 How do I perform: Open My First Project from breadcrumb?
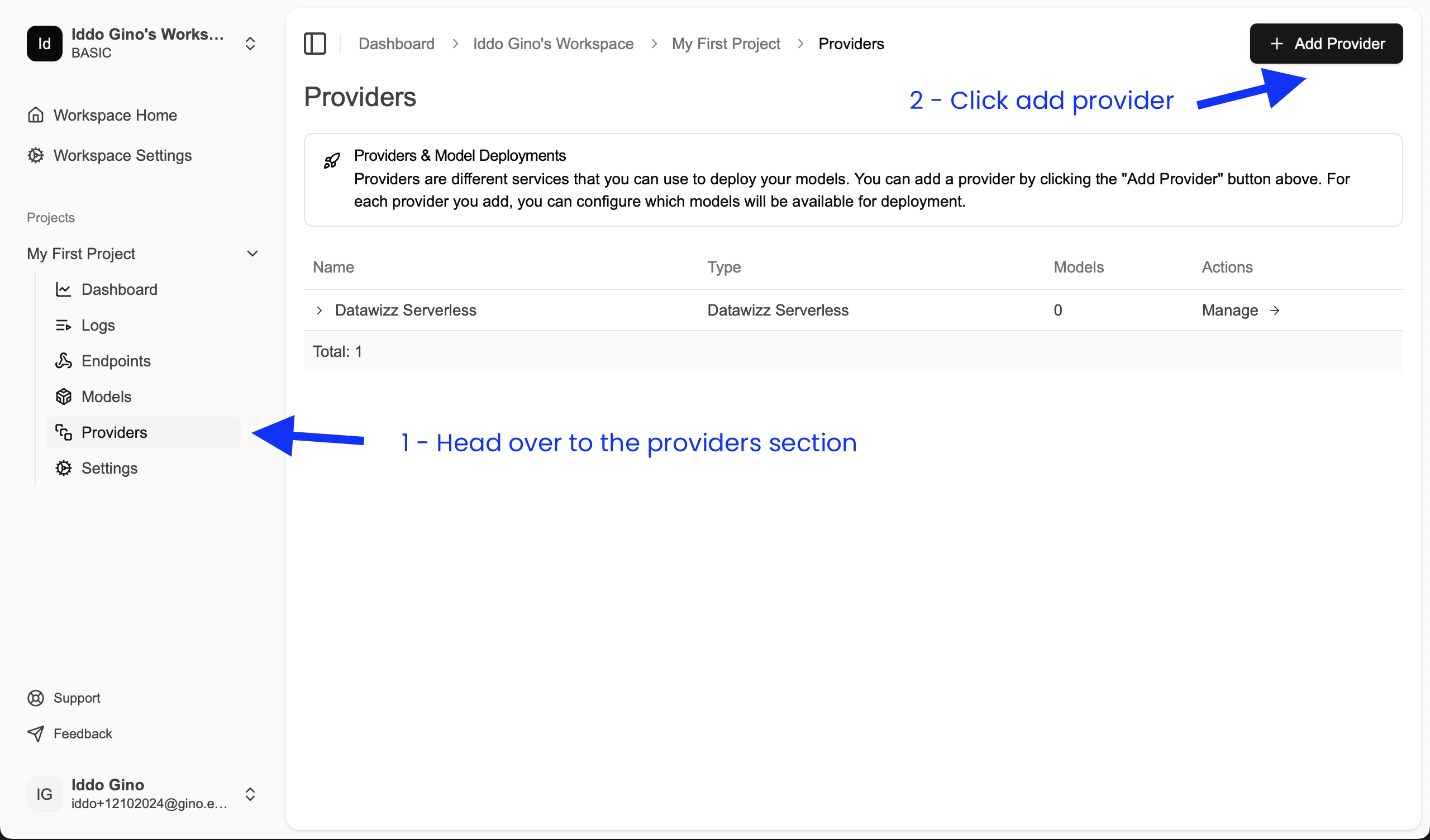click(726, 43)
